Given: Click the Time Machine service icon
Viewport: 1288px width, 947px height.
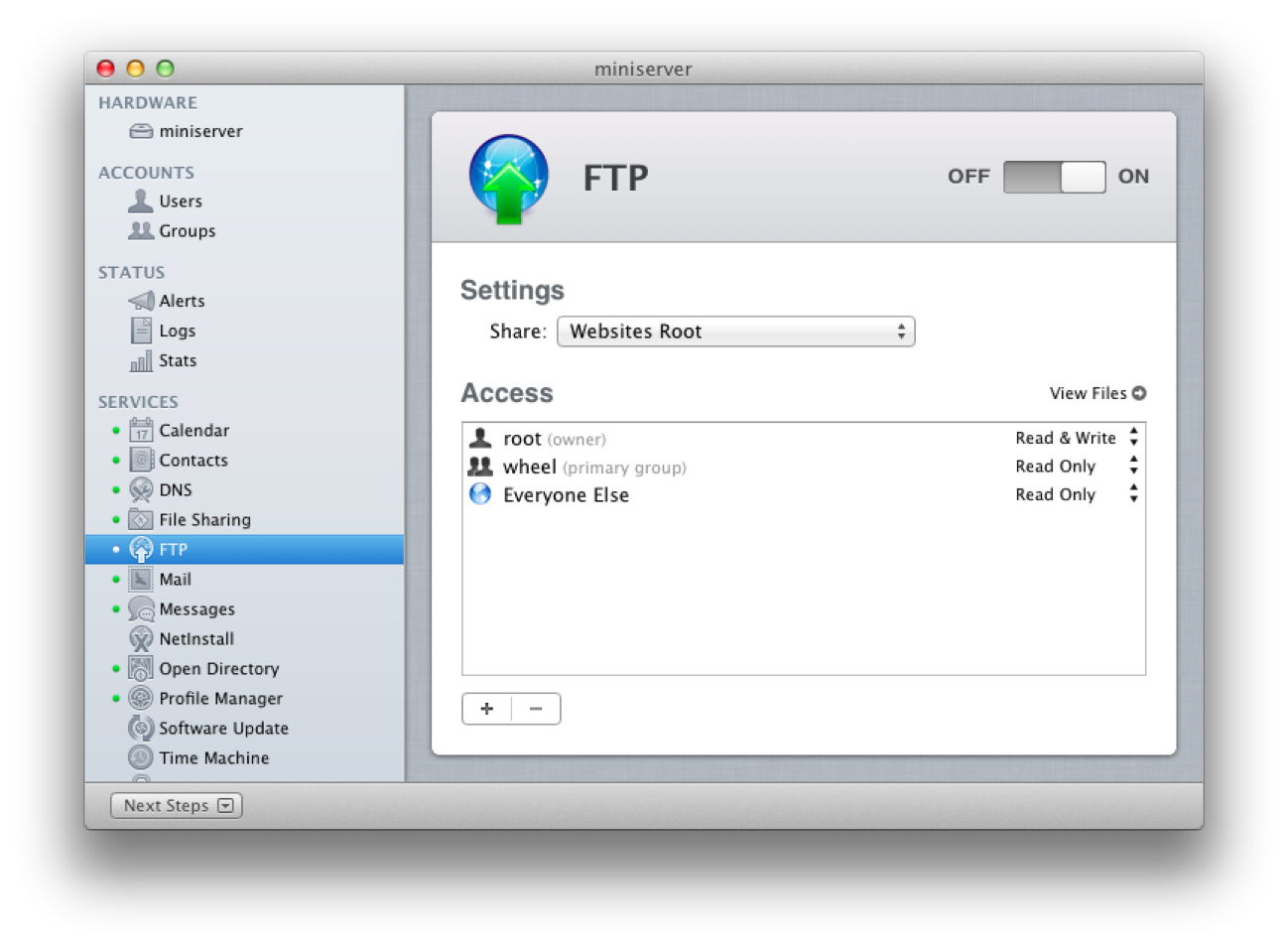Looking at the screenshot, I should tap(140, 757).
